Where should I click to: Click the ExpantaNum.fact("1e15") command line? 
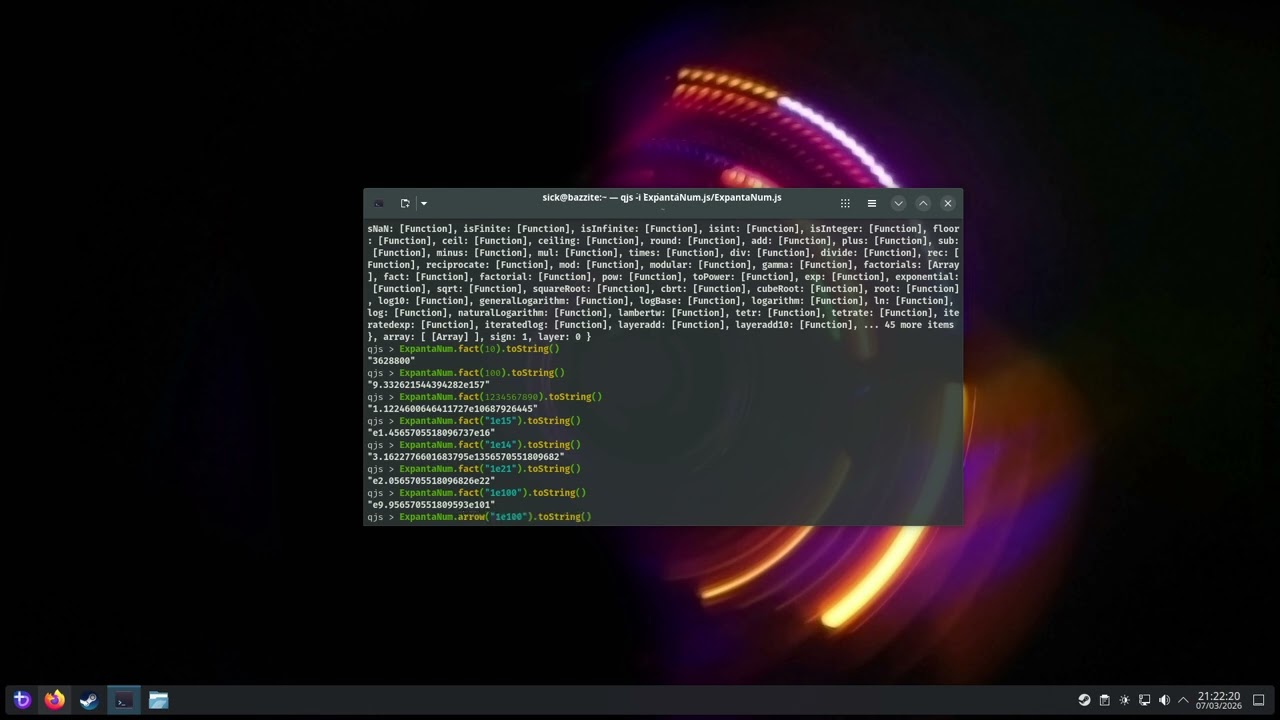coord(474,421)
